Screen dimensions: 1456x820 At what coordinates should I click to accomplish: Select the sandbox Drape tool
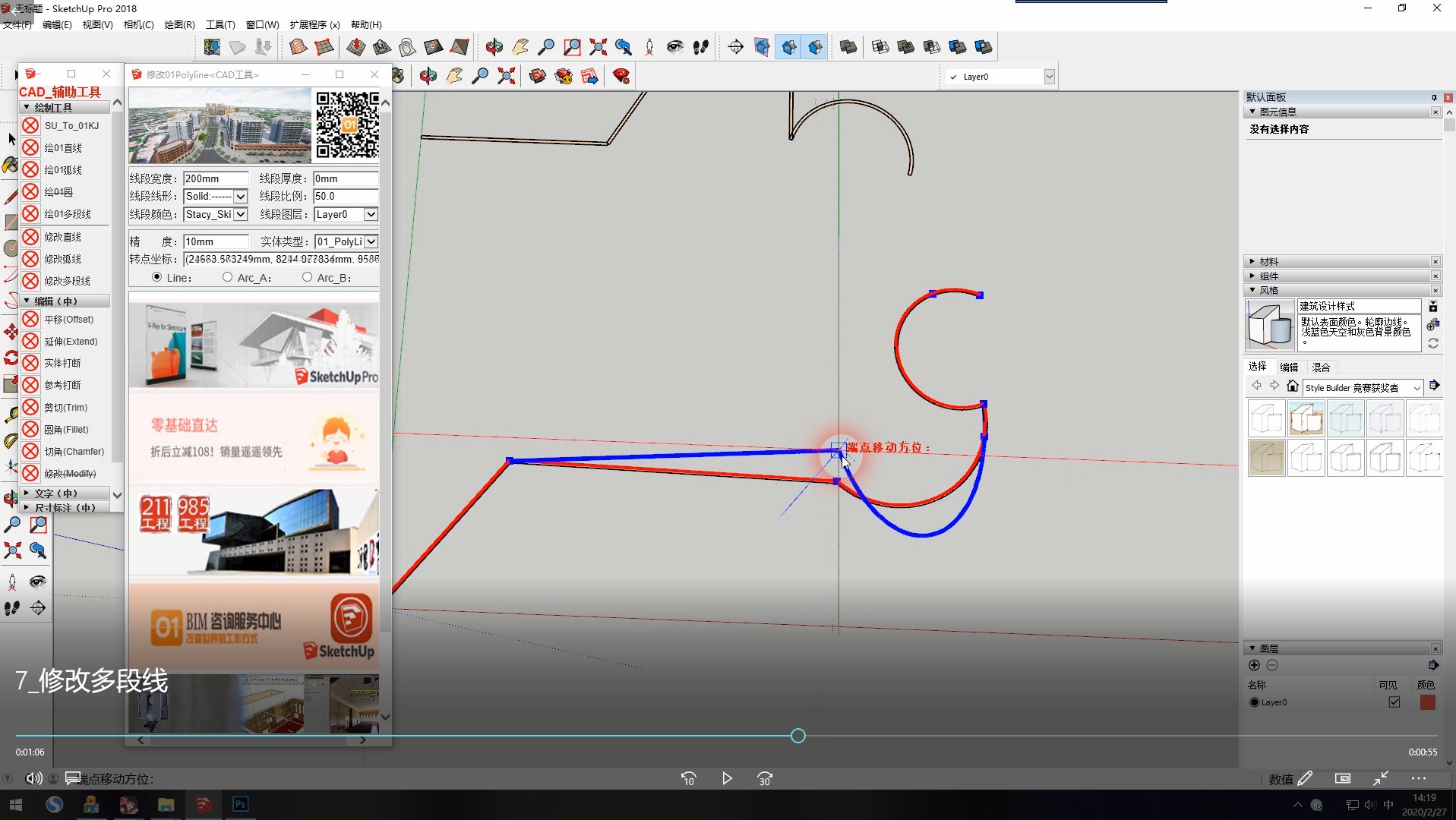[x=407, y=47]
